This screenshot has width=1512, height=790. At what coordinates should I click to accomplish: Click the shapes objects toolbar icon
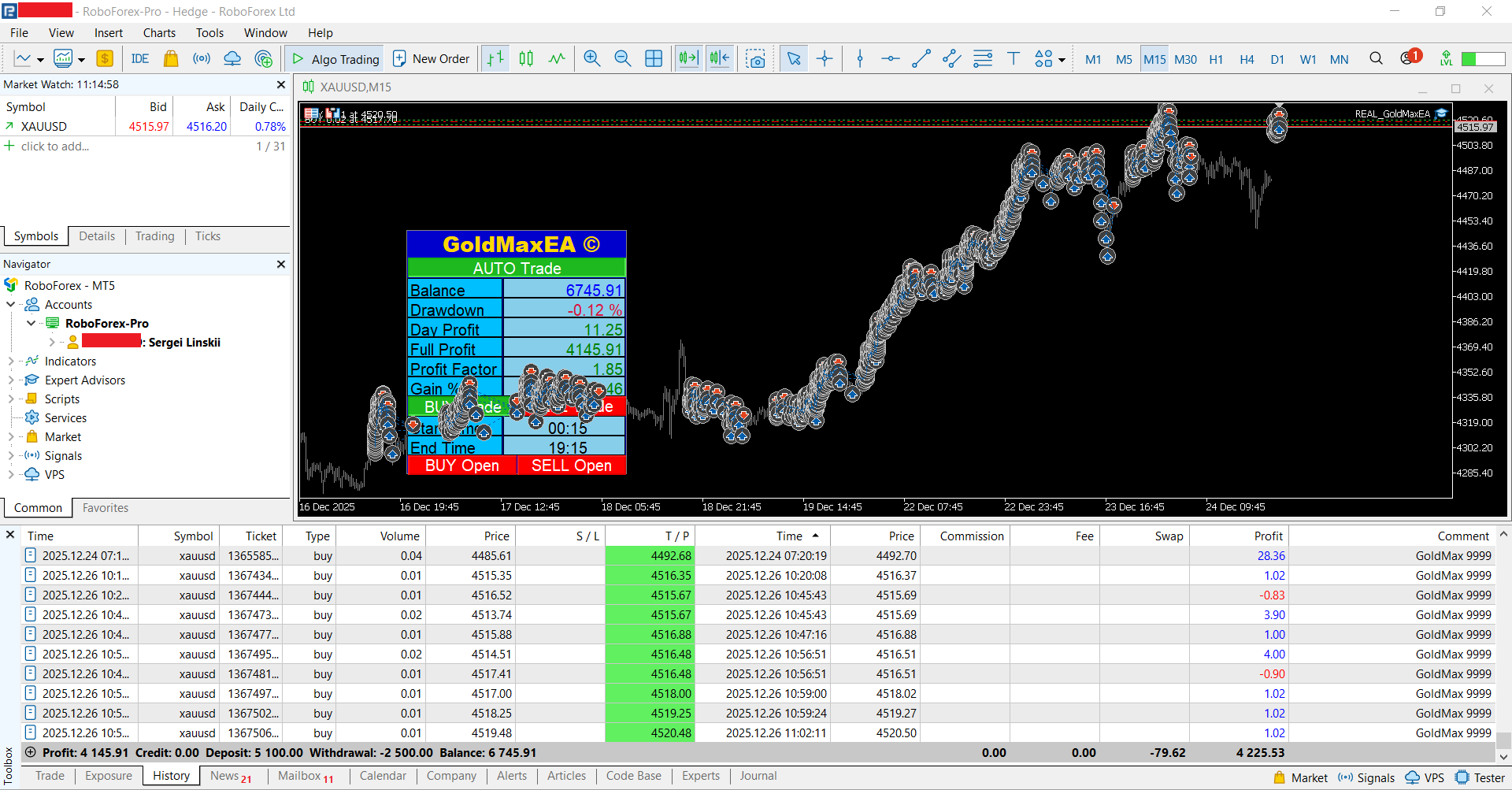click(x=1043, y=59)
